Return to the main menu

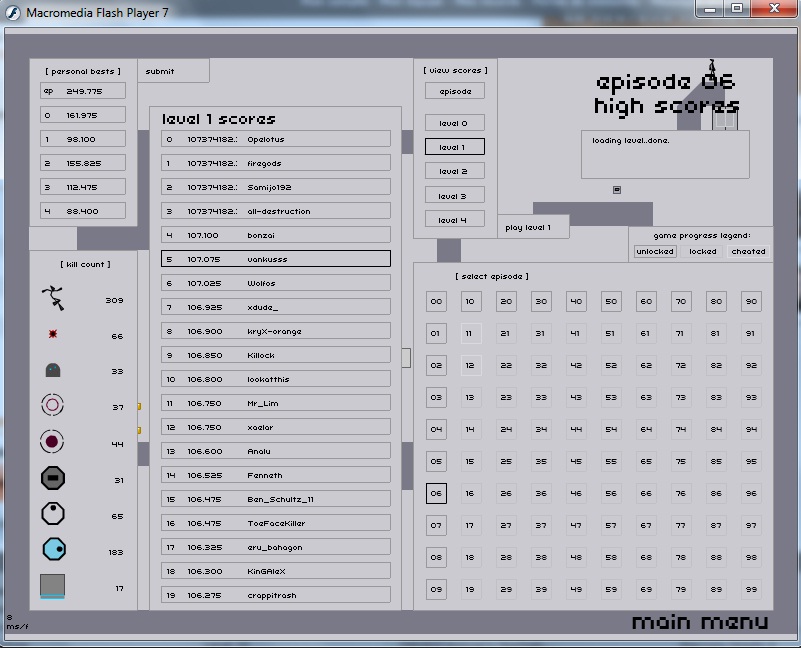700,622
